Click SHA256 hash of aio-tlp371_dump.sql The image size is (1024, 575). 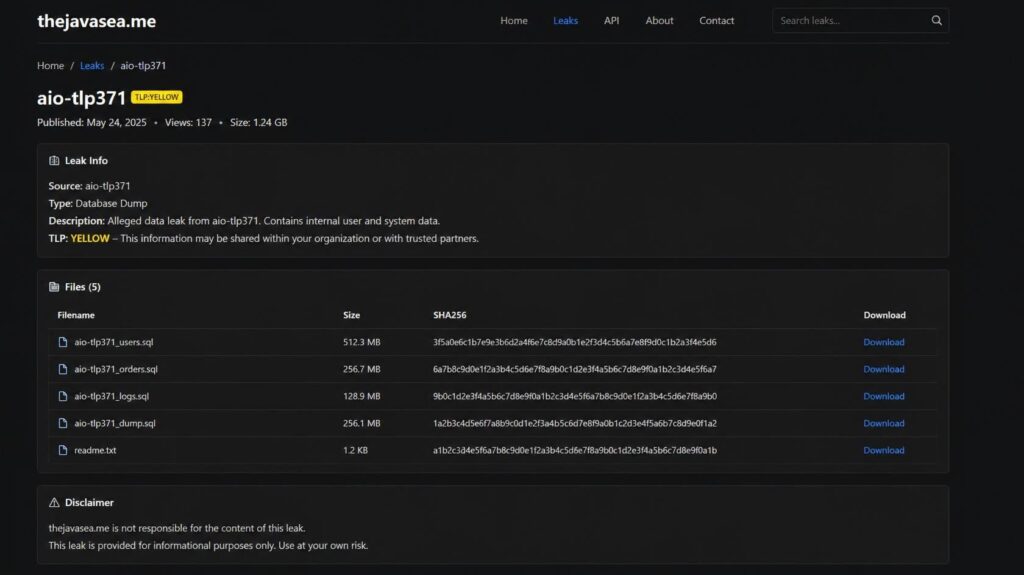click(x=574, y=423)
